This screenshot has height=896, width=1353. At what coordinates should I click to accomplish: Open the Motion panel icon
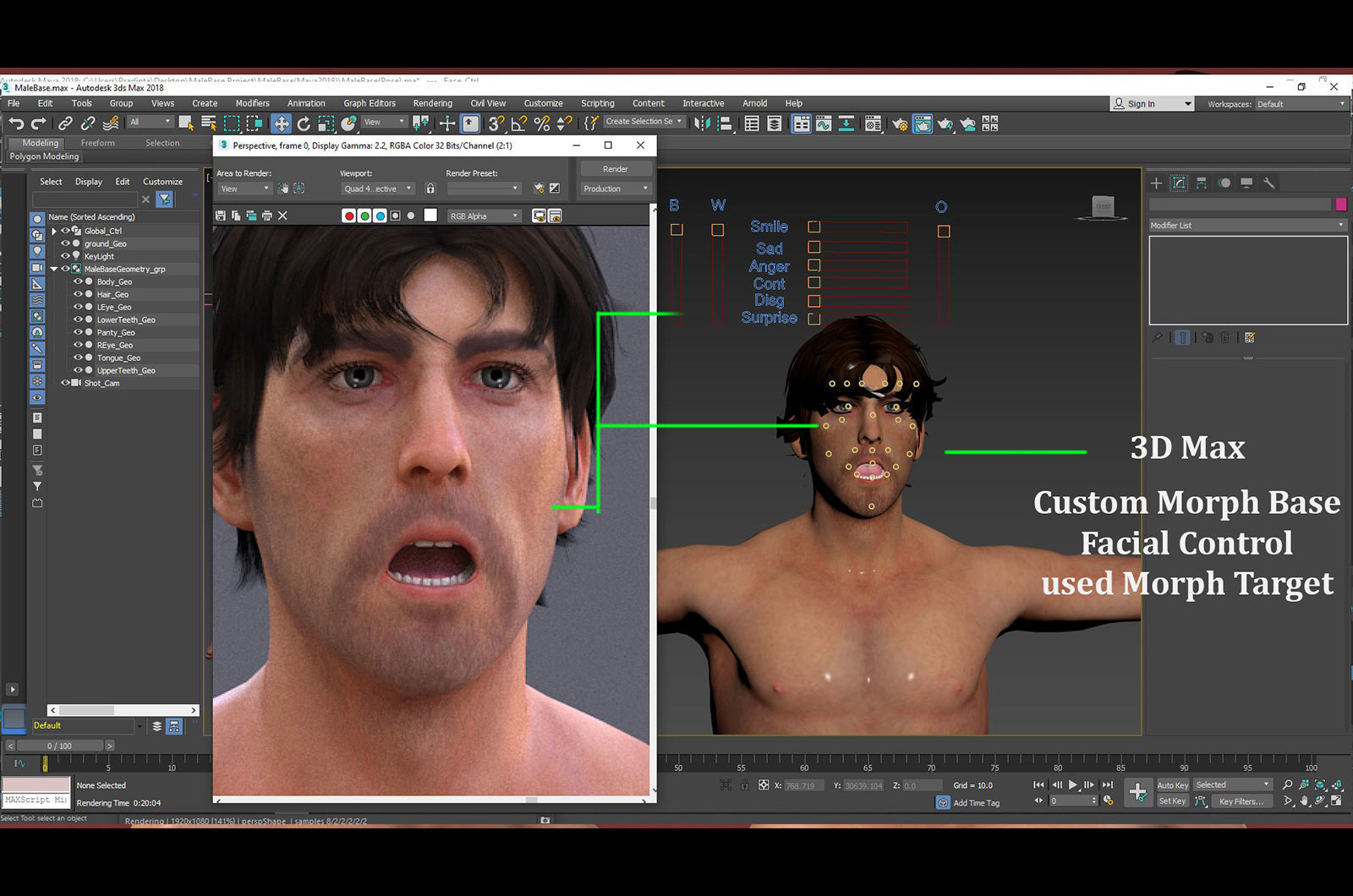pos(1224,183)
